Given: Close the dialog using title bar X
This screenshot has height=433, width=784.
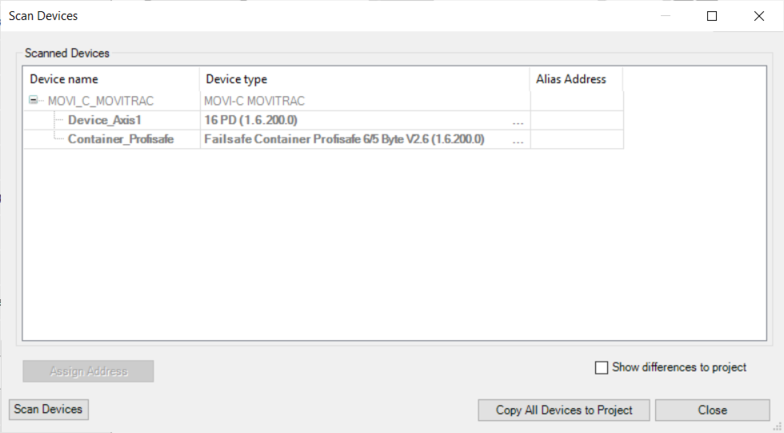Looking at the screenshot, I should (x=759, y=16).
